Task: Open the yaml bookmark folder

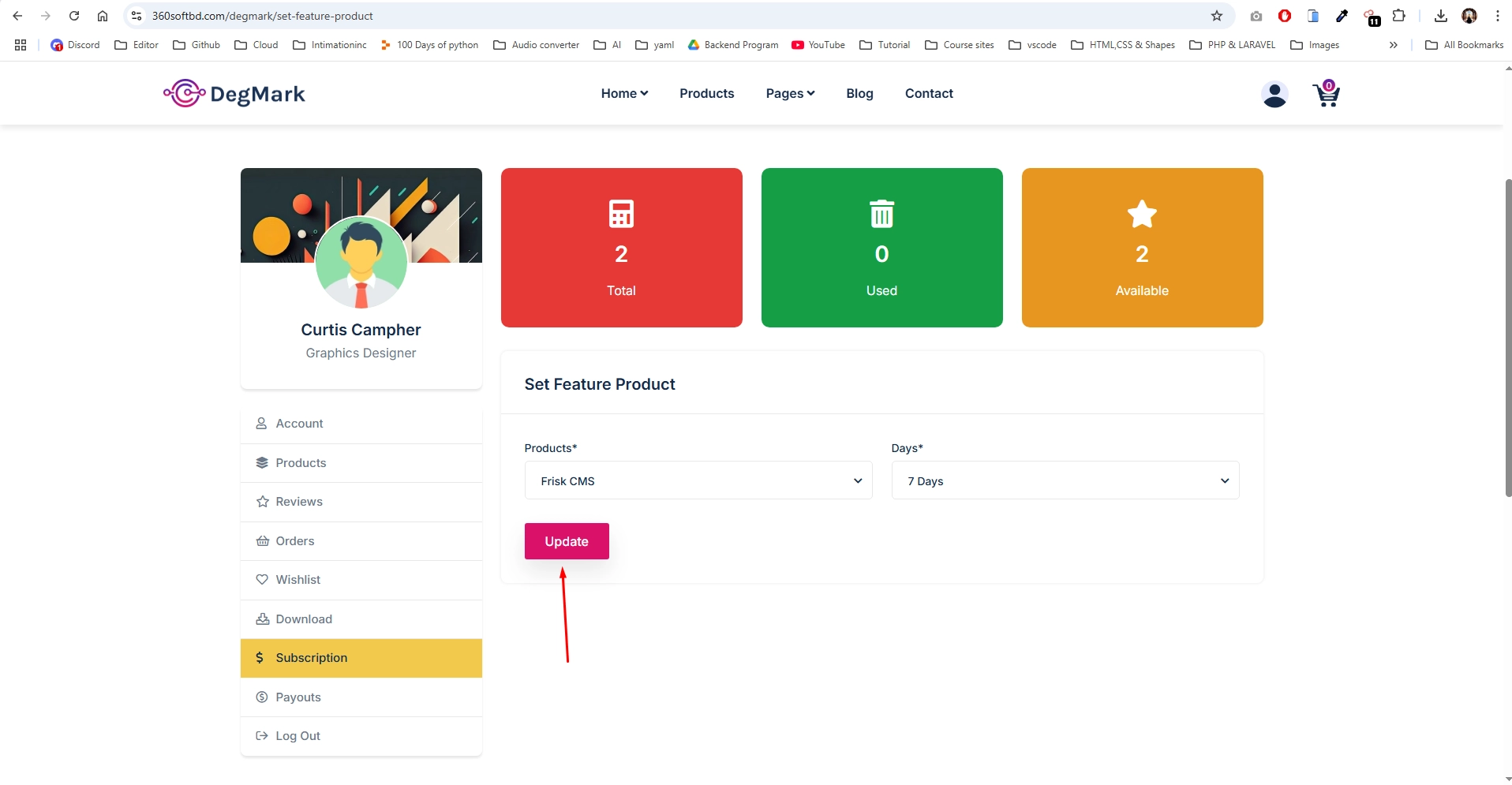Action: 655,45
